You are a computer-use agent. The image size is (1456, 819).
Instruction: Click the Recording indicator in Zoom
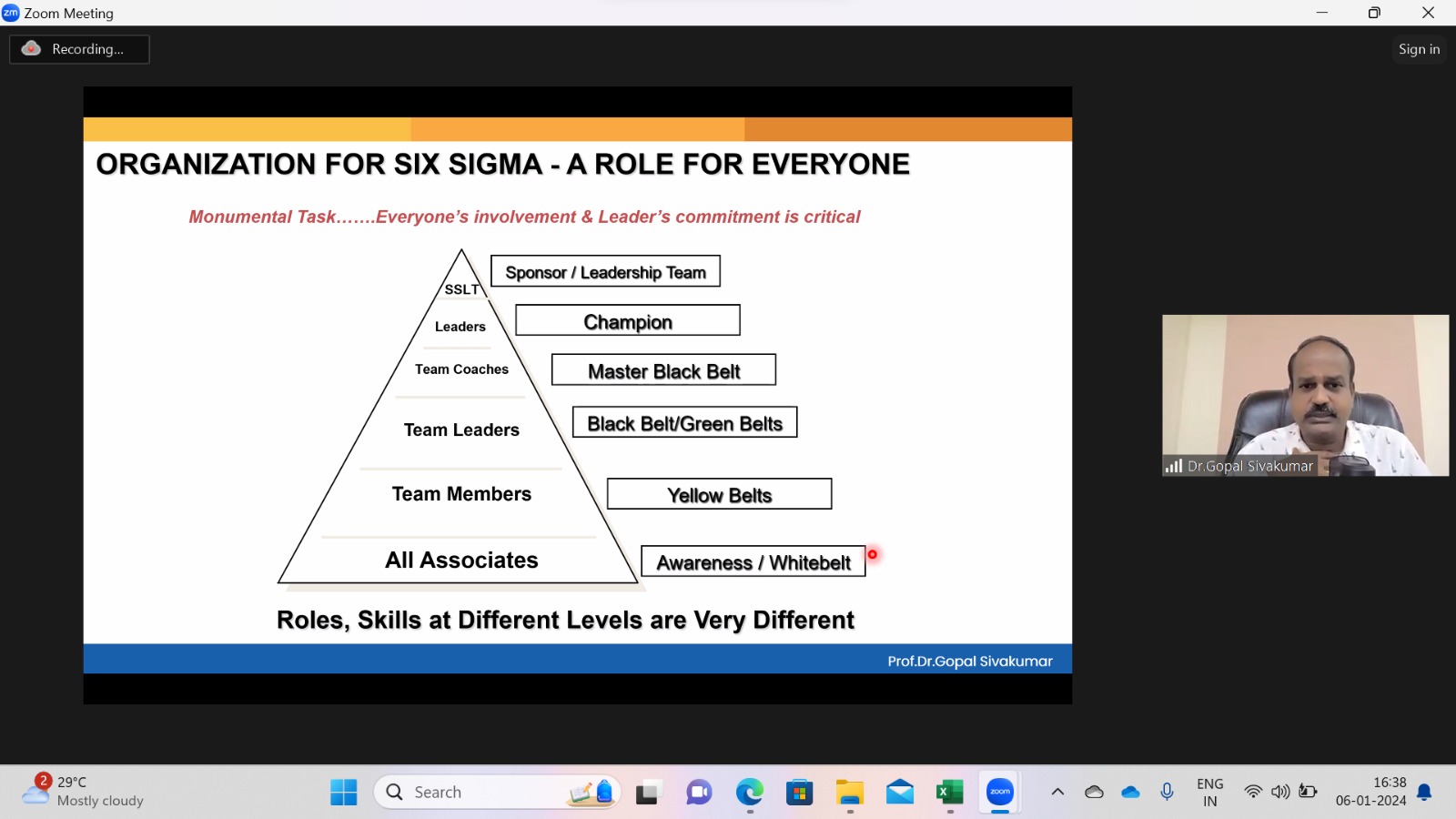(x=79, y=49)
